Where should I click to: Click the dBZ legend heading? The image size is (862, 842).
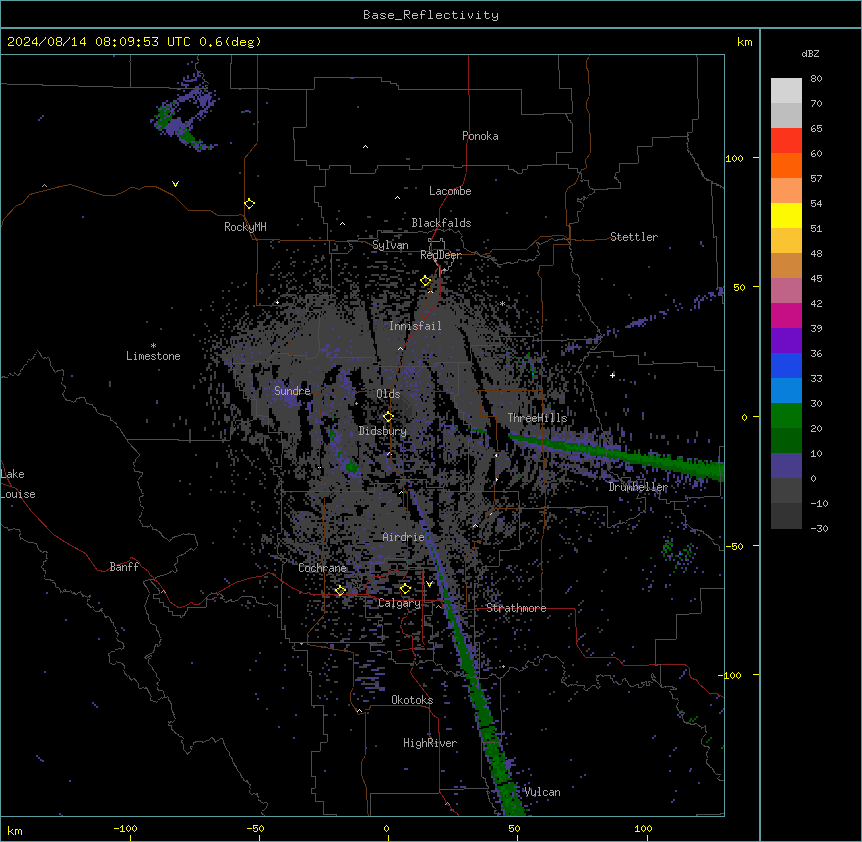(x=810, y=54)
